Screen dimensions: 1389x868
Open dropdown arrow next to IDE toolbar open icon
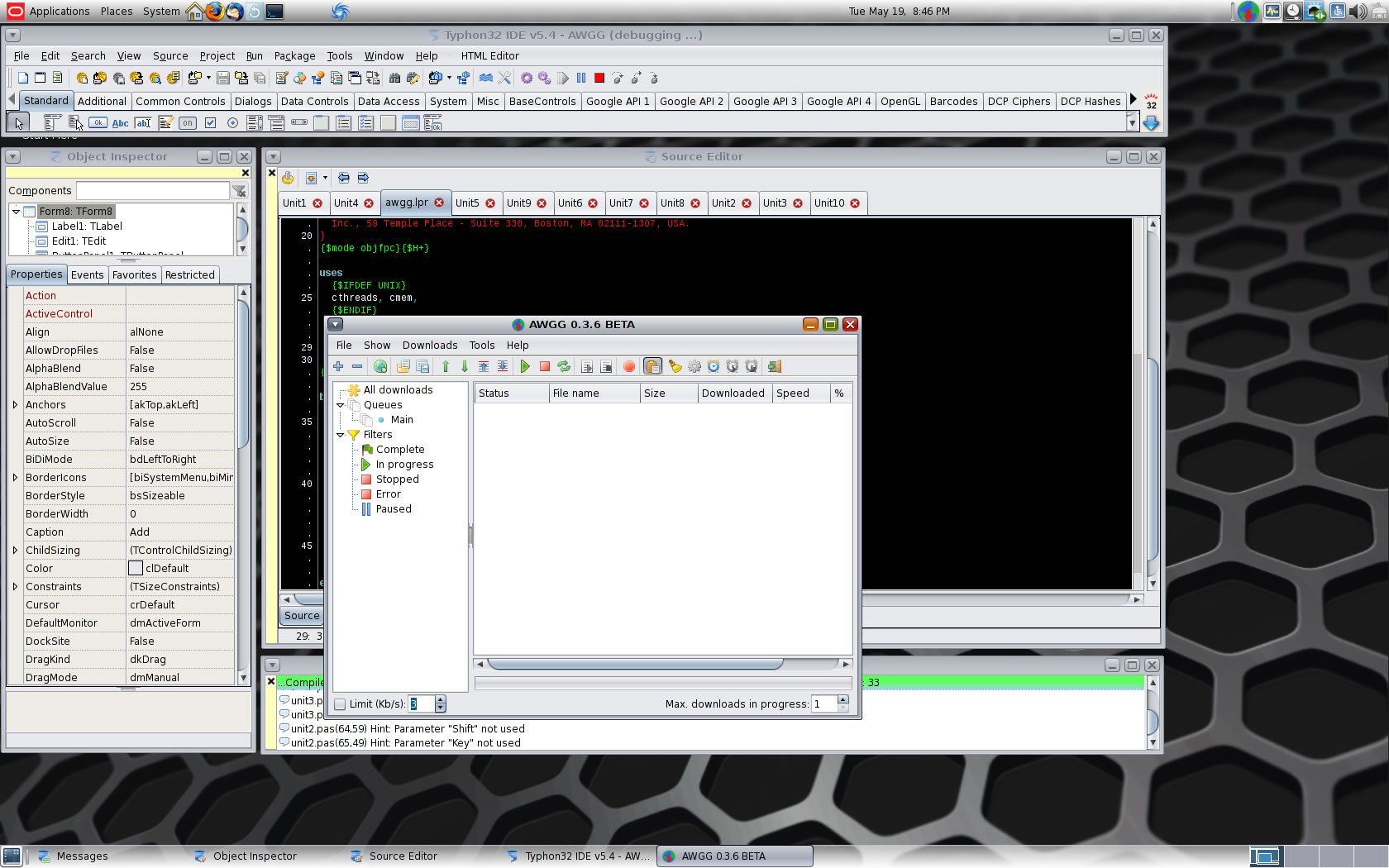pyautogui.click(x=208, y=78)
